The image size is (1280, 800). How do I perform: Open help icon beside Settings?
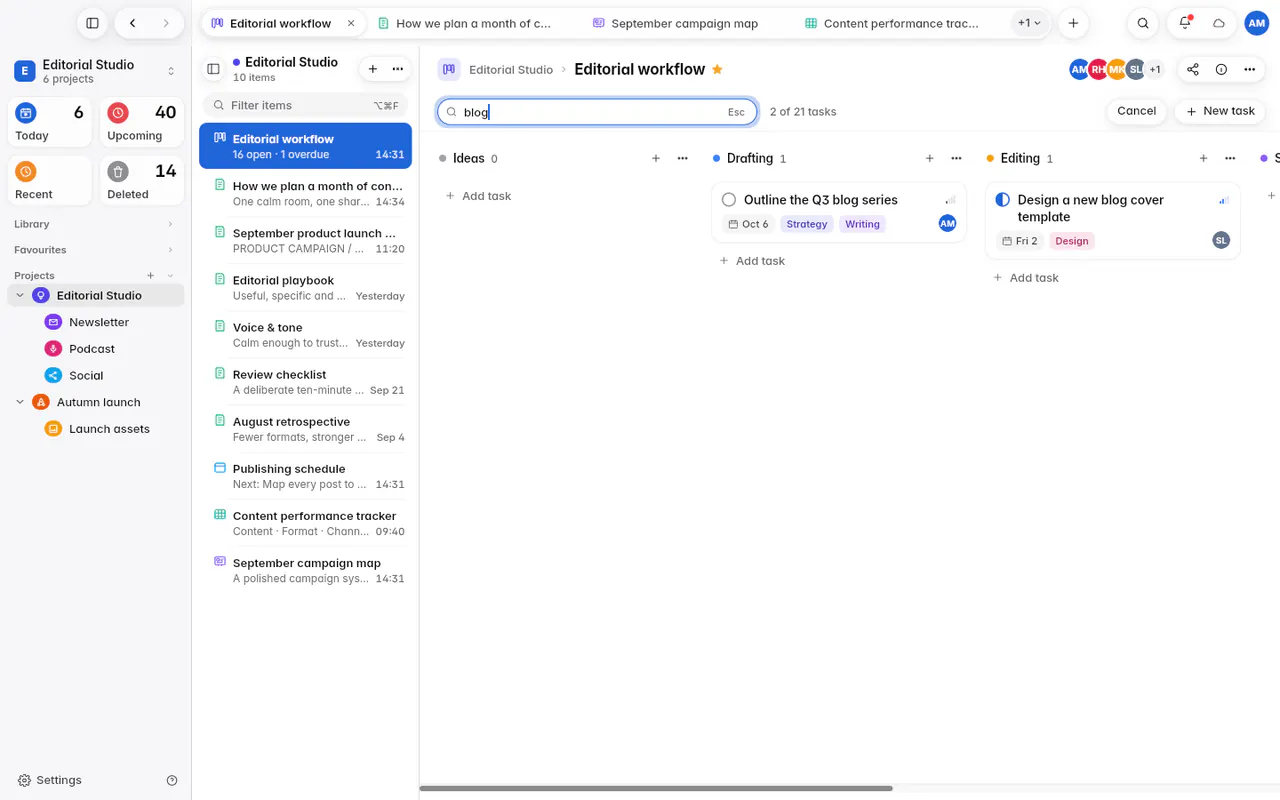click(172, 780)
